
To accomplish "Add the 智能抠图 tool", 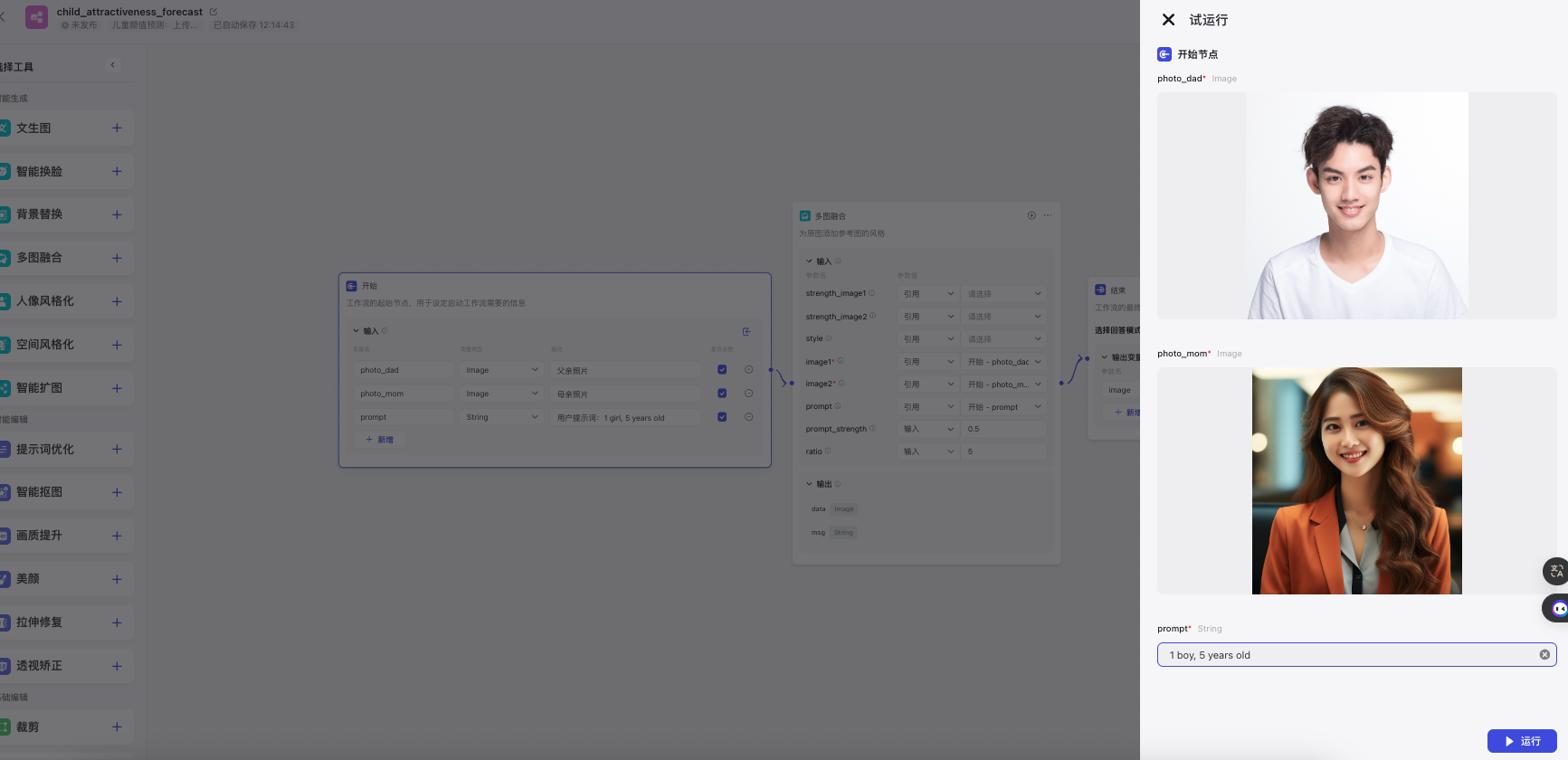I will 117,492.
